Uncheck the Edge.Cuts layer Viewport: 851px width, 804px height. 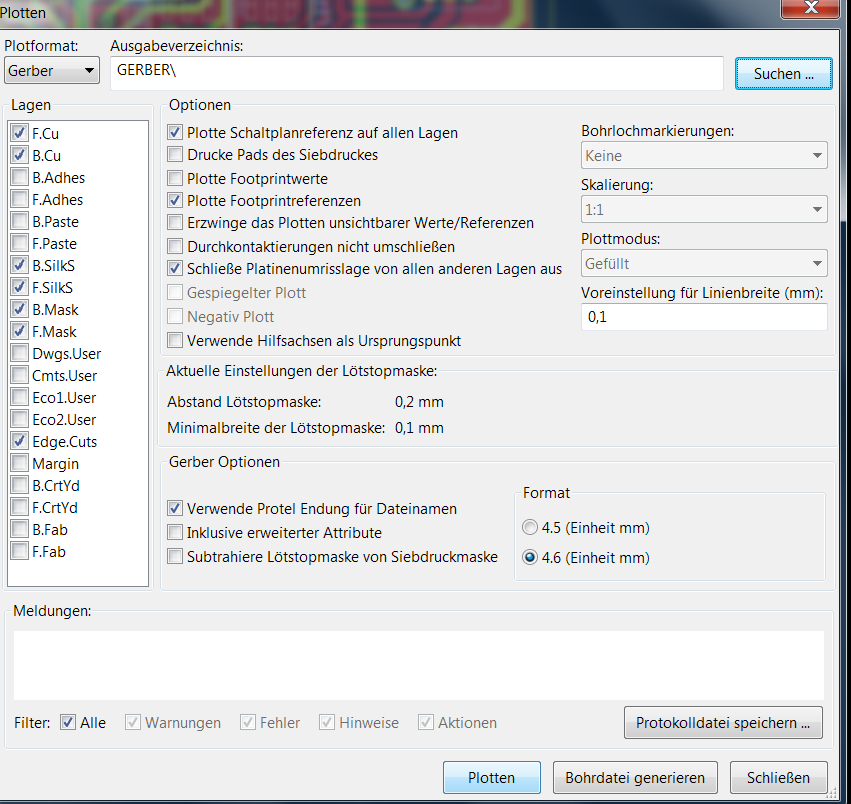click(20, 441)
